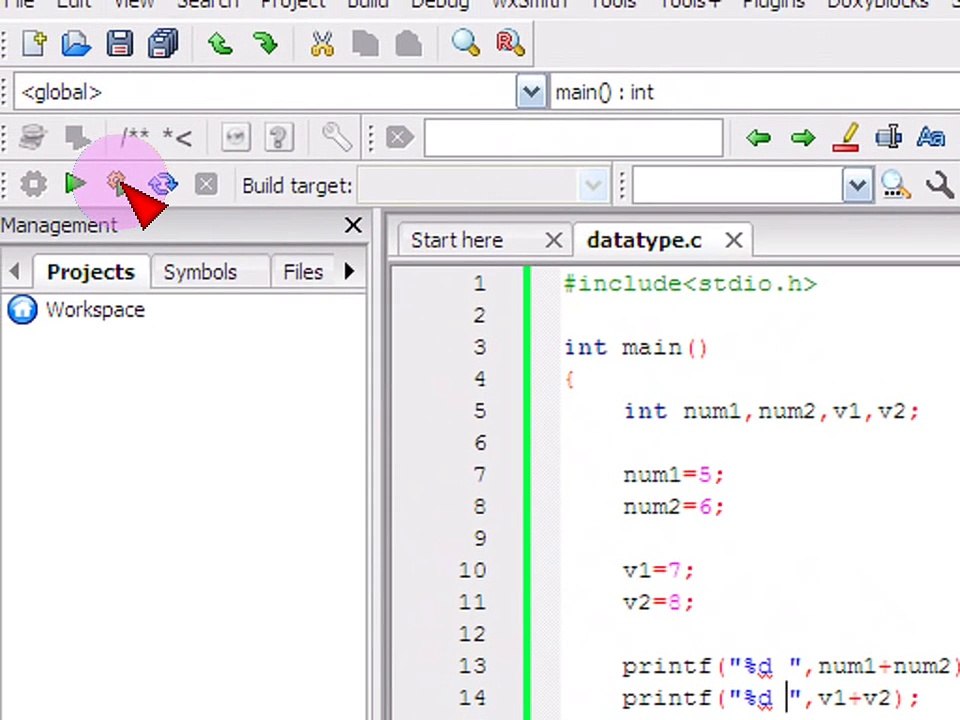Undo with the green back arrow

[220, 44]
